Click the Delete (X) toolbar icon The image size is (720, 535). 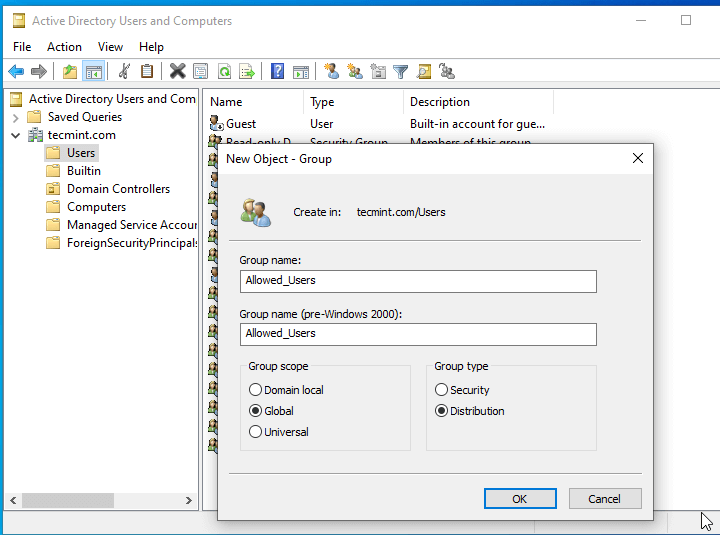pos(177,71)
